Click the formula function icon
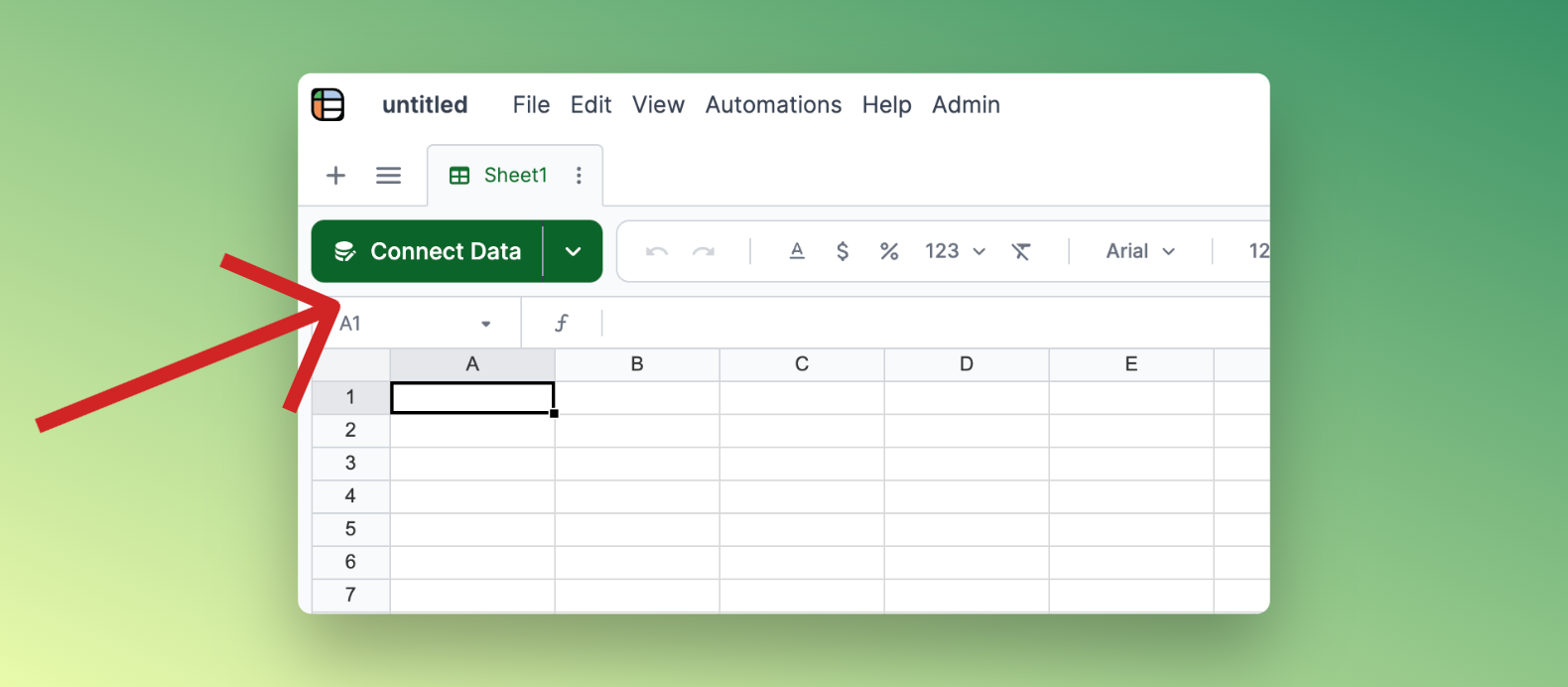 [561, 323]
